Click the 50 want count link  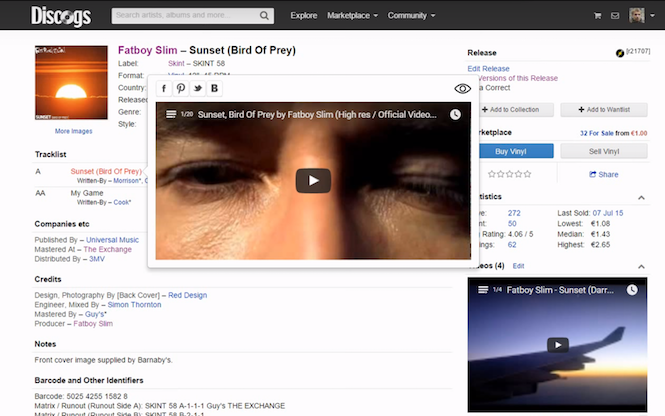(x=512, y=224)
